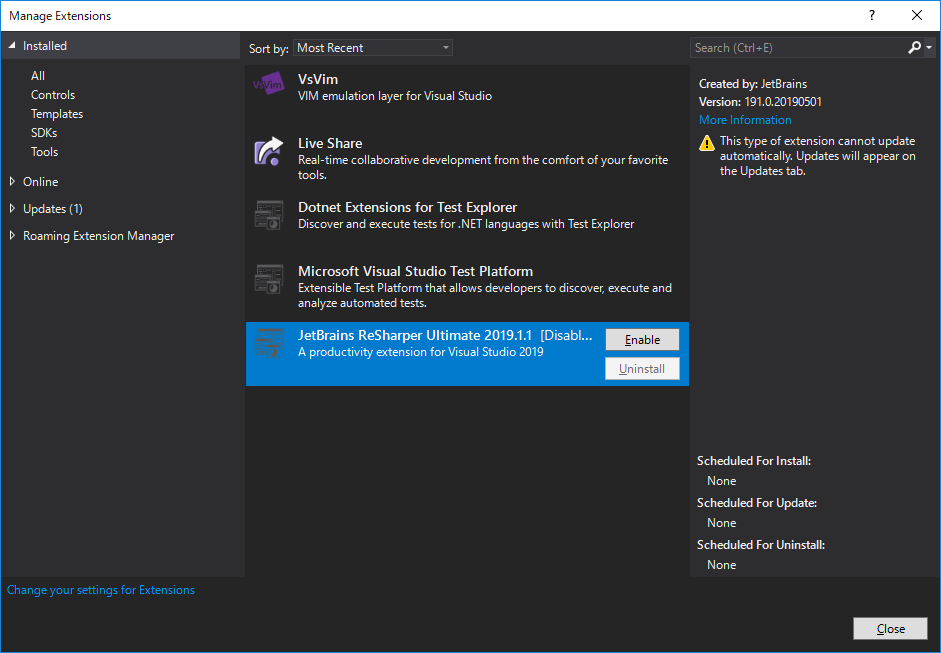Select Templates in the Installed list
The image size is (941, 653).
(x=56, y=113)
